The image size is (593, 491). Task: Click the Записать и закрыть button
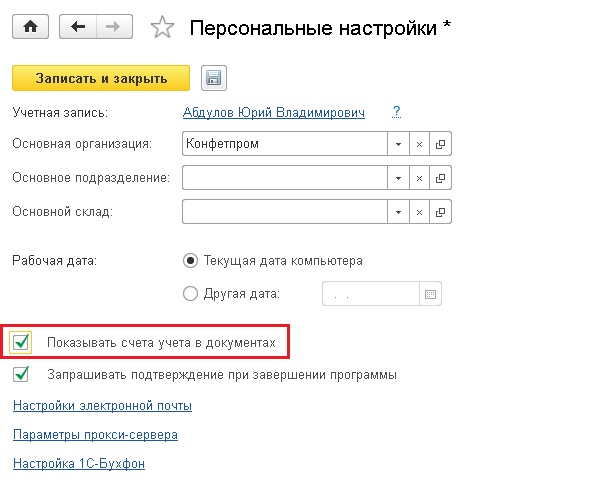coord(101,78)
